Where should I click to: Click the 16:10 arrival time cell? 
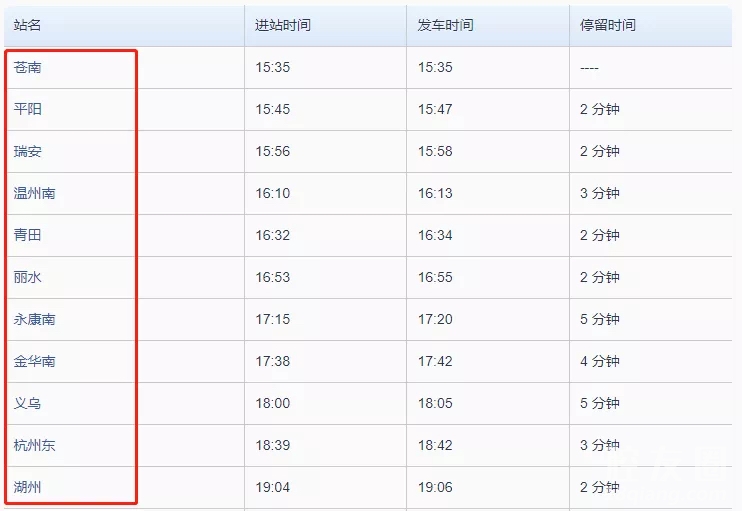[273, 193]
